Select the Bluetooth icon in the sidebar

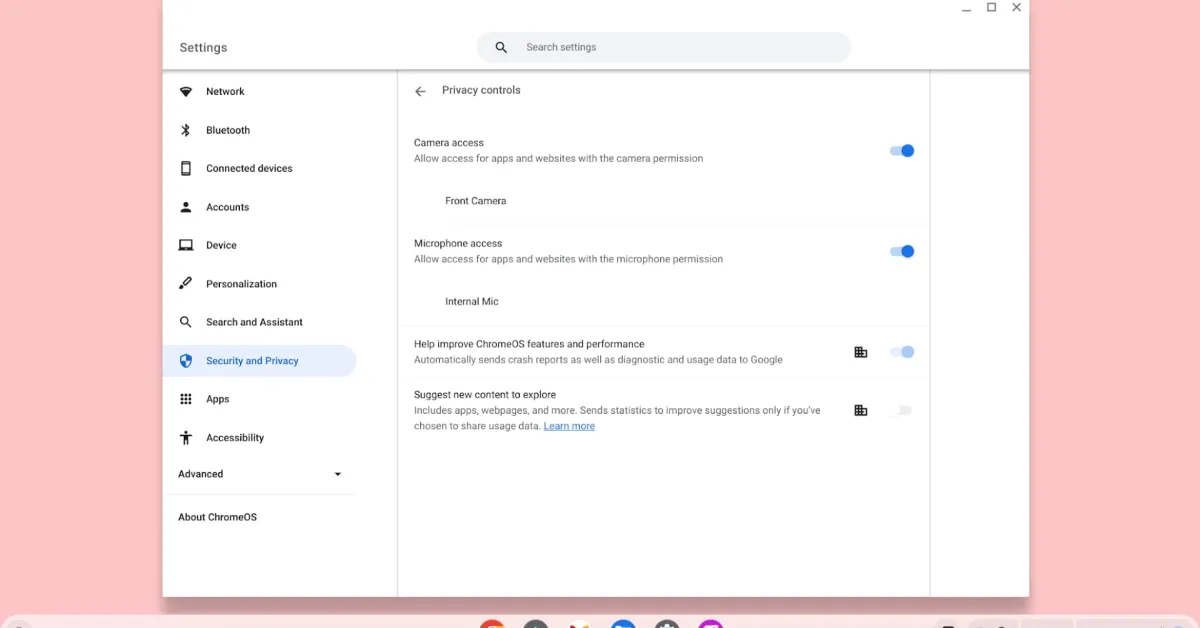[x=186, y=130]
